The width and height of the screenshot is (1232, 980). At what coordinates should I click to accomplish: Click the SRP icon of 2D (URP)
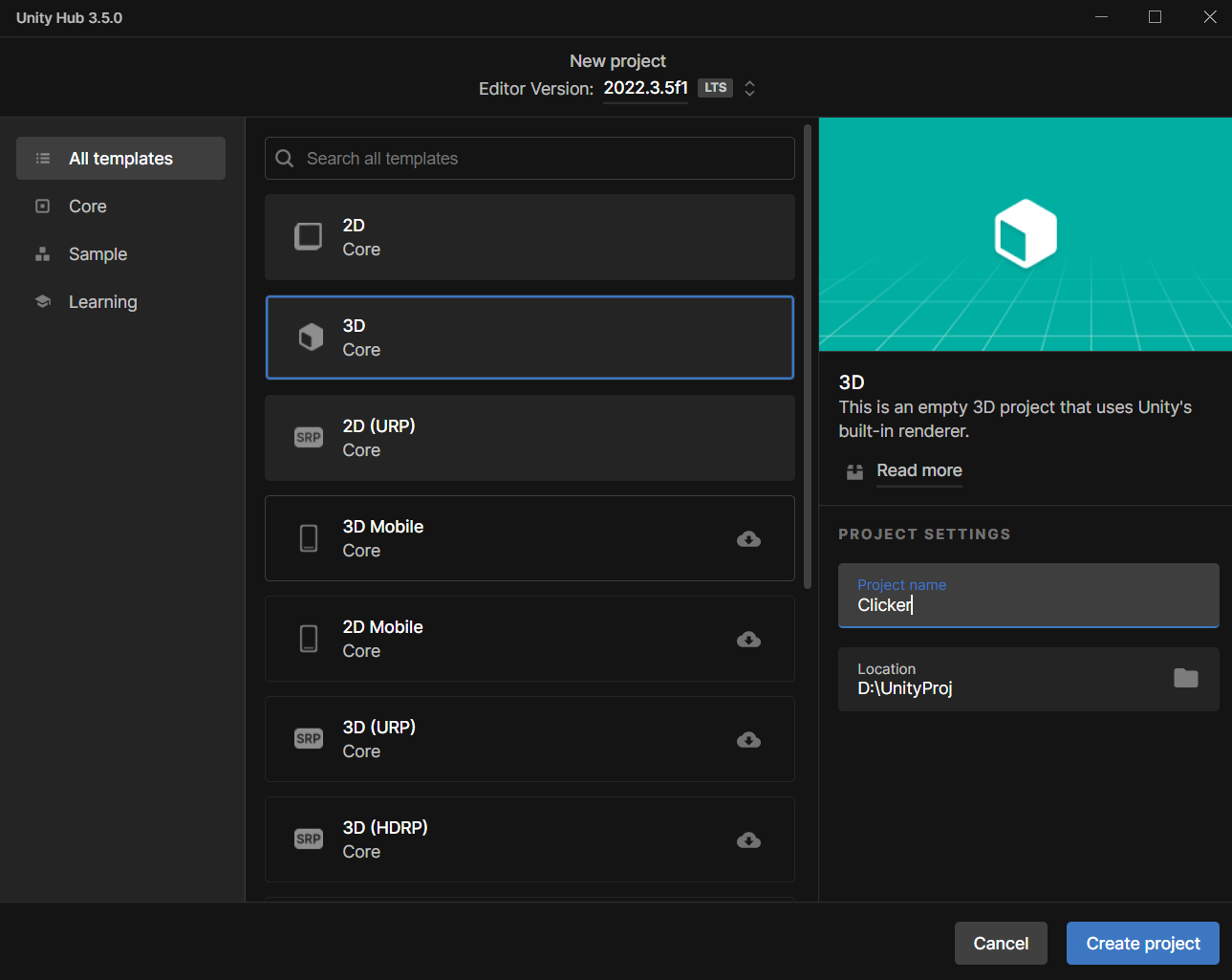(308, 438)
